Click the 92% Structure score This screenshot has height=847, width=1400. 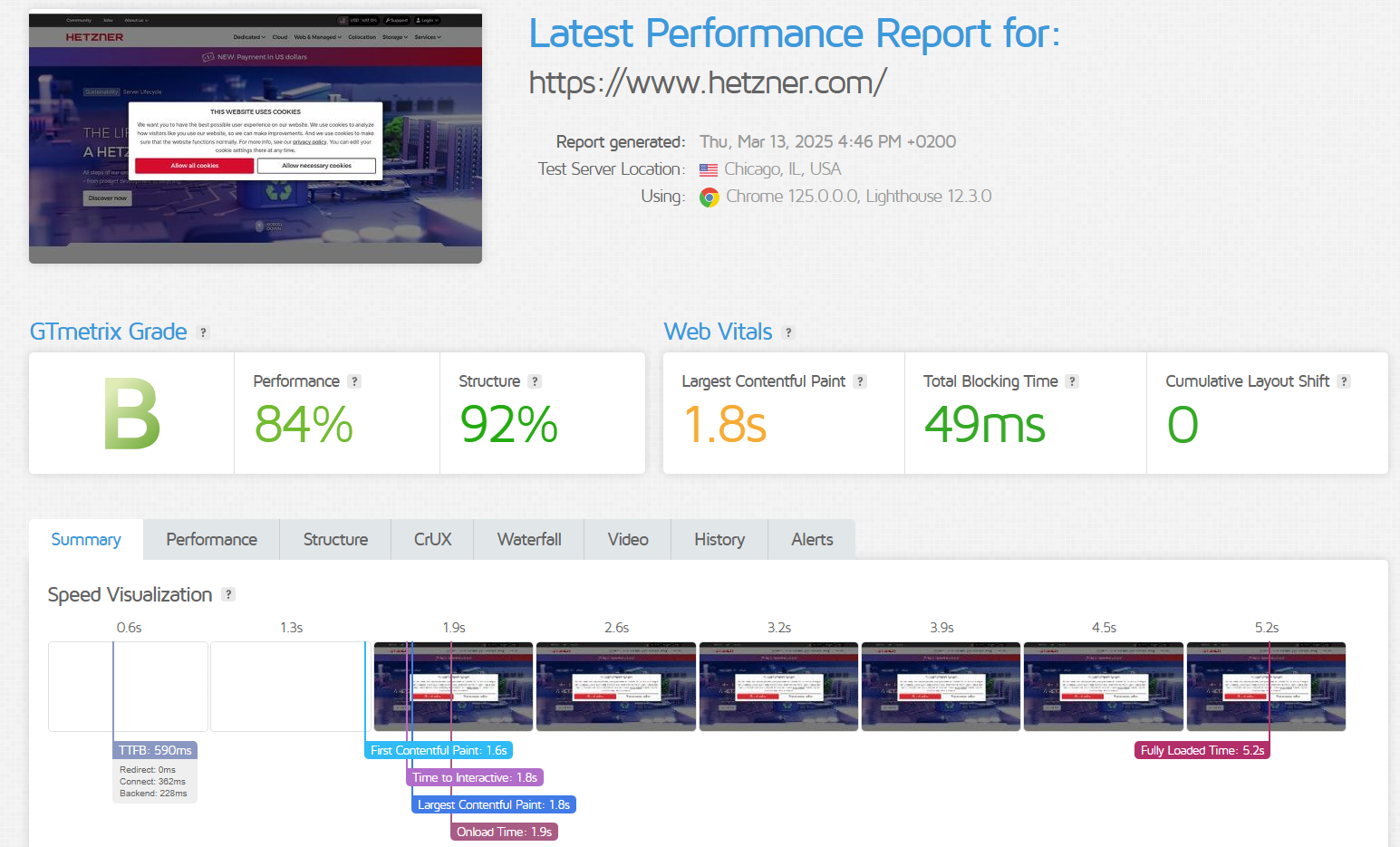pyautogui.click(x=509, y=425)
